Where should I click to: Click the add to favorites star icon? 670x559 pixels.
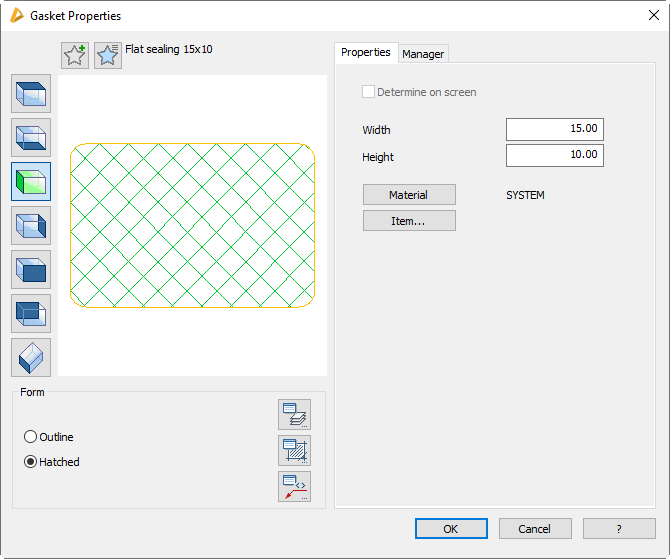(75, 55)
